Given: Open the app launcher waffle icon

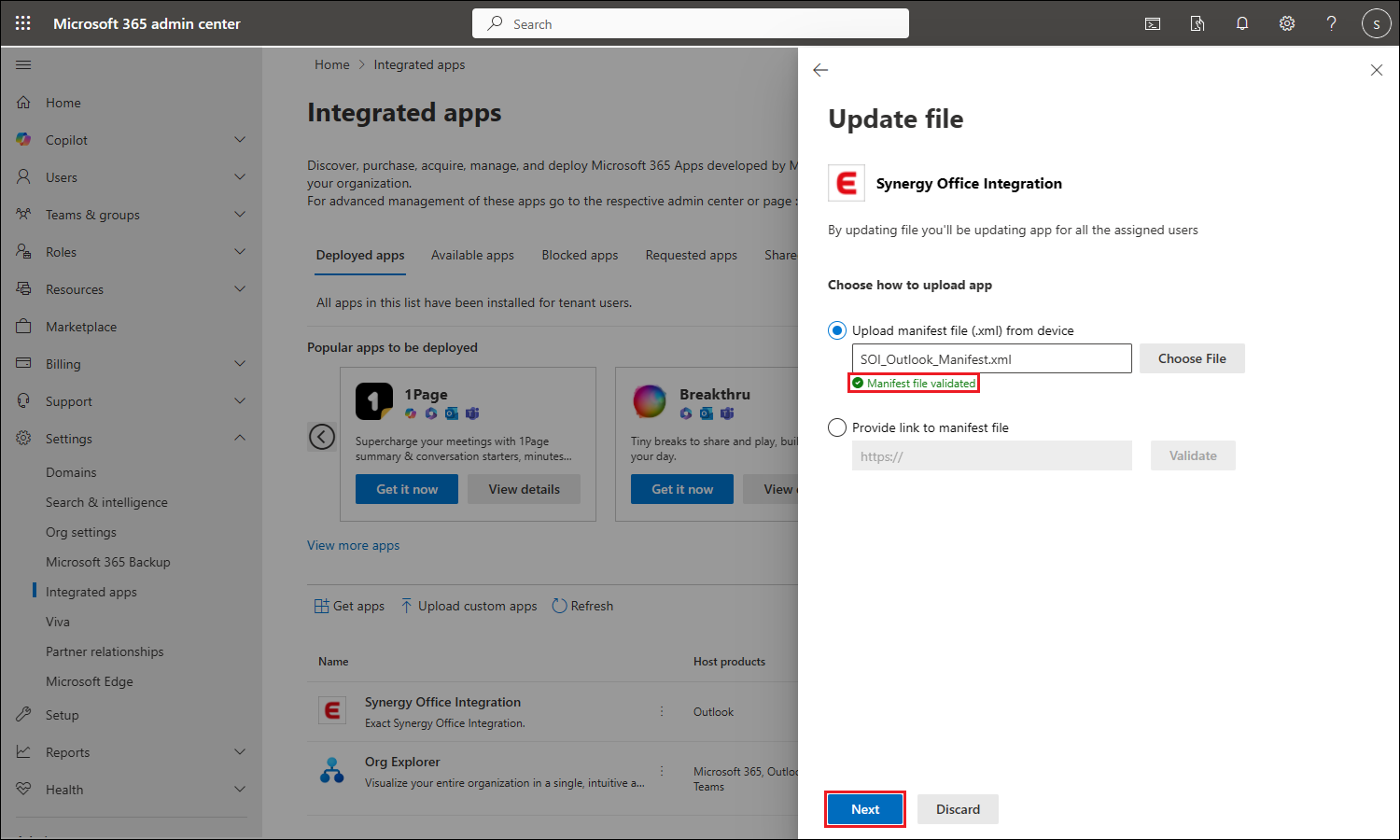Looking at the screenshot, I should coord(23,23).
